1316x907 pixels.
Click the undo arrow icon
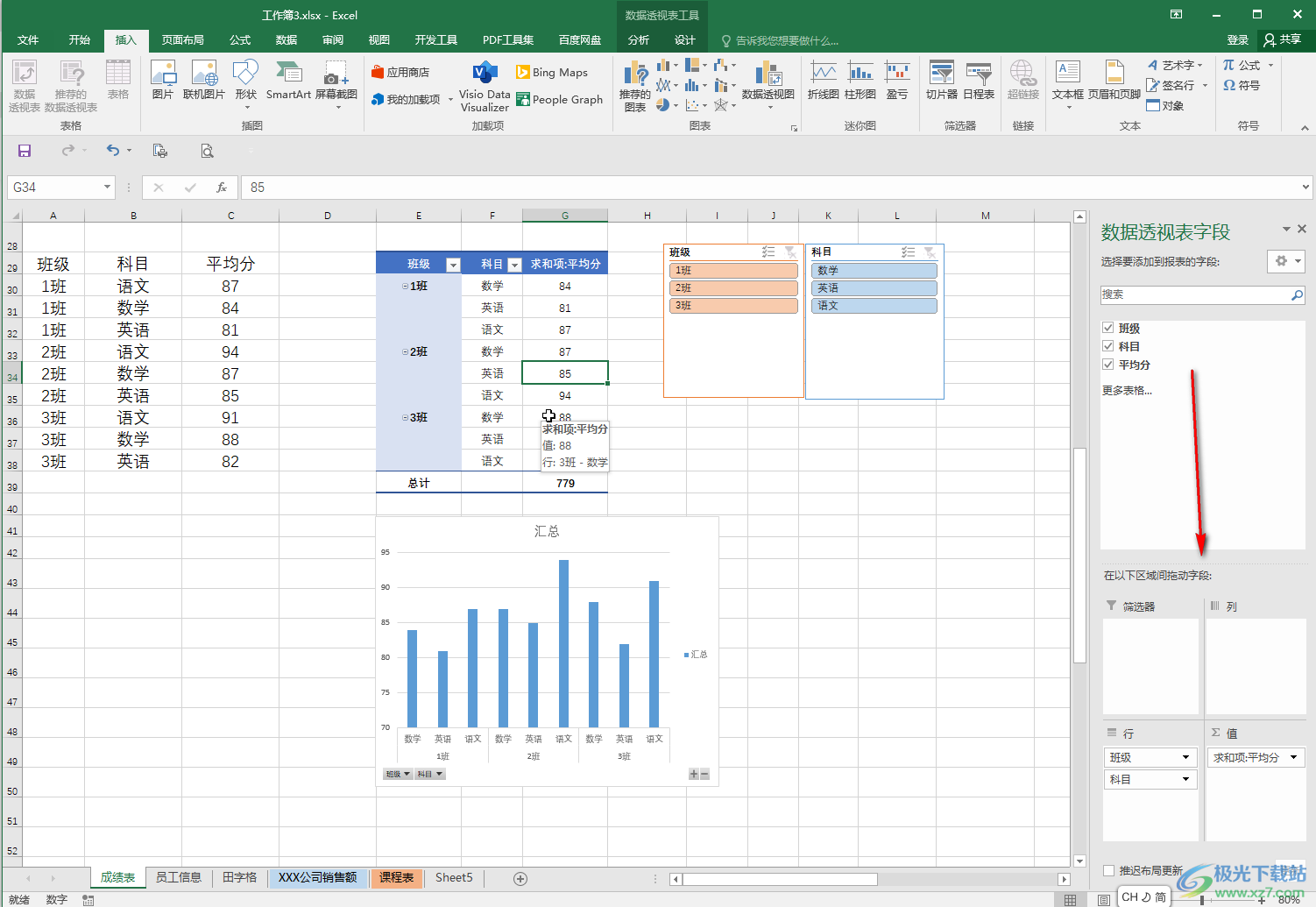[x=112, y=151]
